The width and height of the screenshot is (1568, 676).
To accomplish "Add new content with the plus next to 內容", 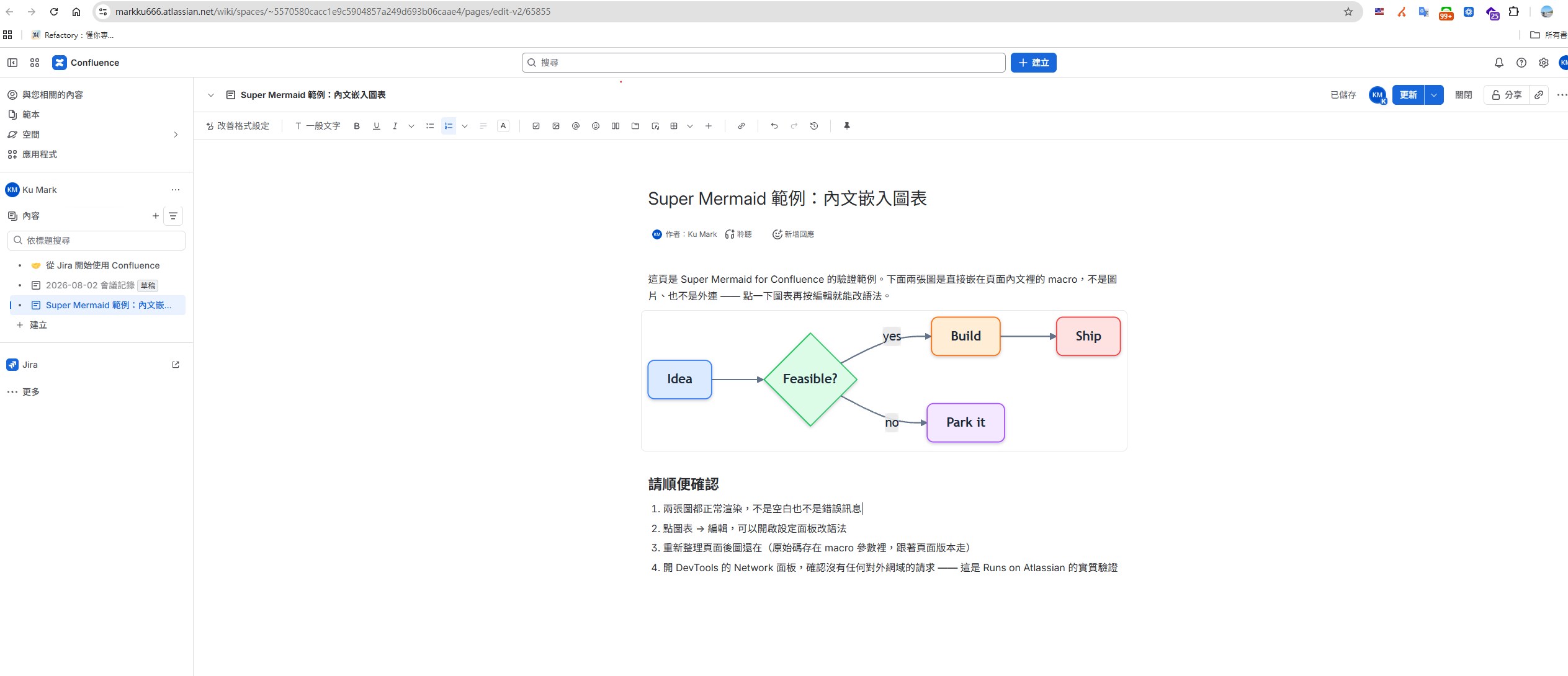I will (x=156, y=216).
